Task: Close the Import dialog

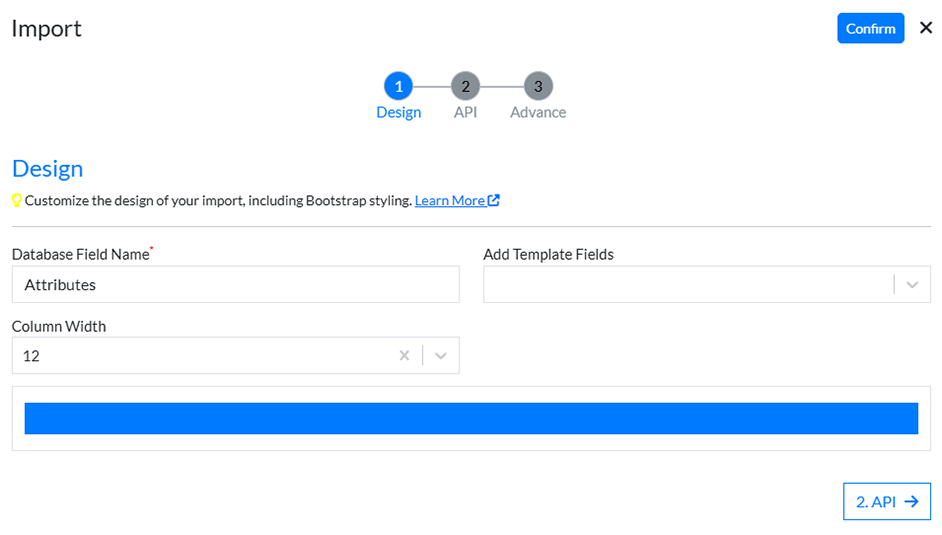Action: click(x=925, y=28)
